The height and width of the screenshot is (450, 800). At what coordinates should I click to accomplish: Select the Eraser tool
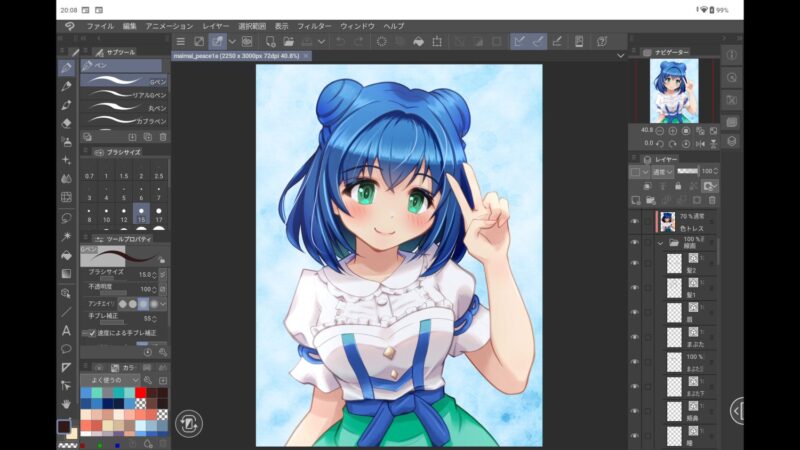[66, 123]
